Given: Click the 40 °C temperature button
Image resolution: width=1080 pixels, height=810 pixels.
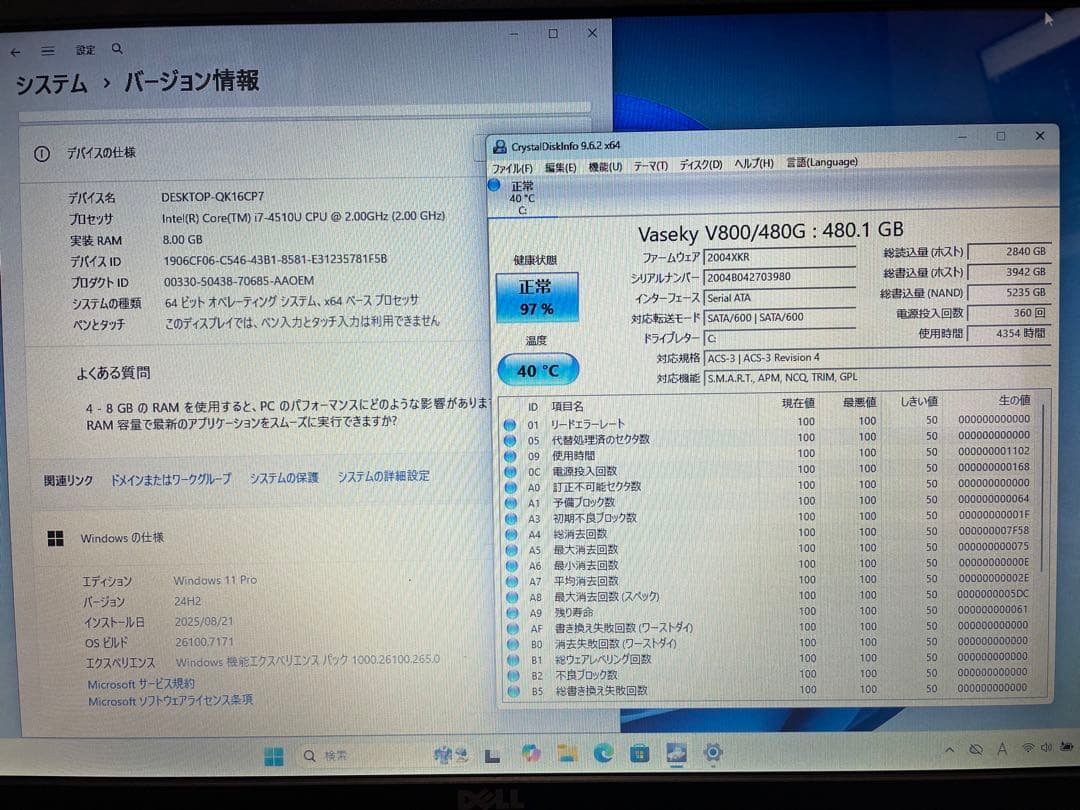Looking at the screenshot, I should [538, 371].
